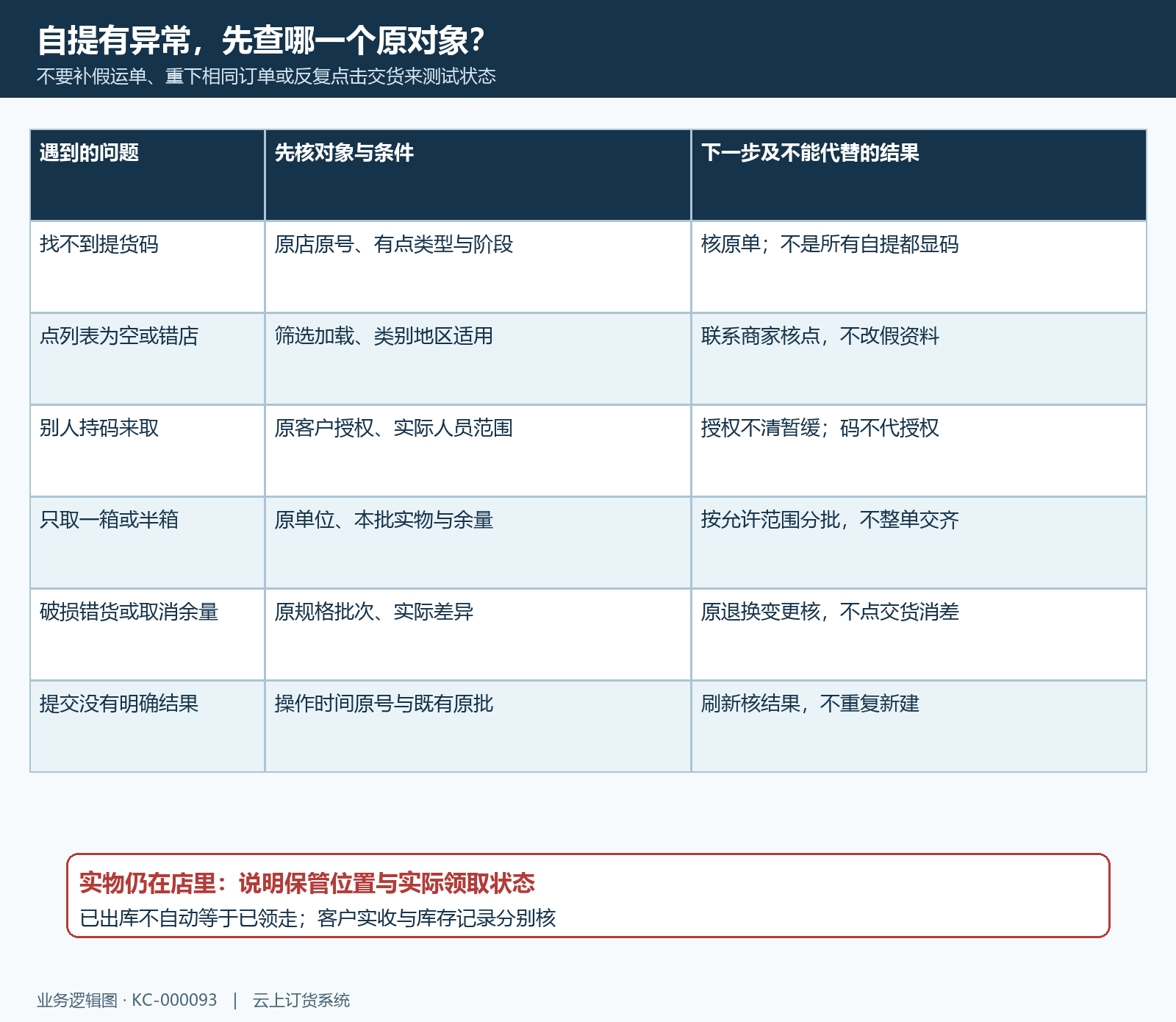Click the cell '核原单；不是所有自提都显码'

919,267
